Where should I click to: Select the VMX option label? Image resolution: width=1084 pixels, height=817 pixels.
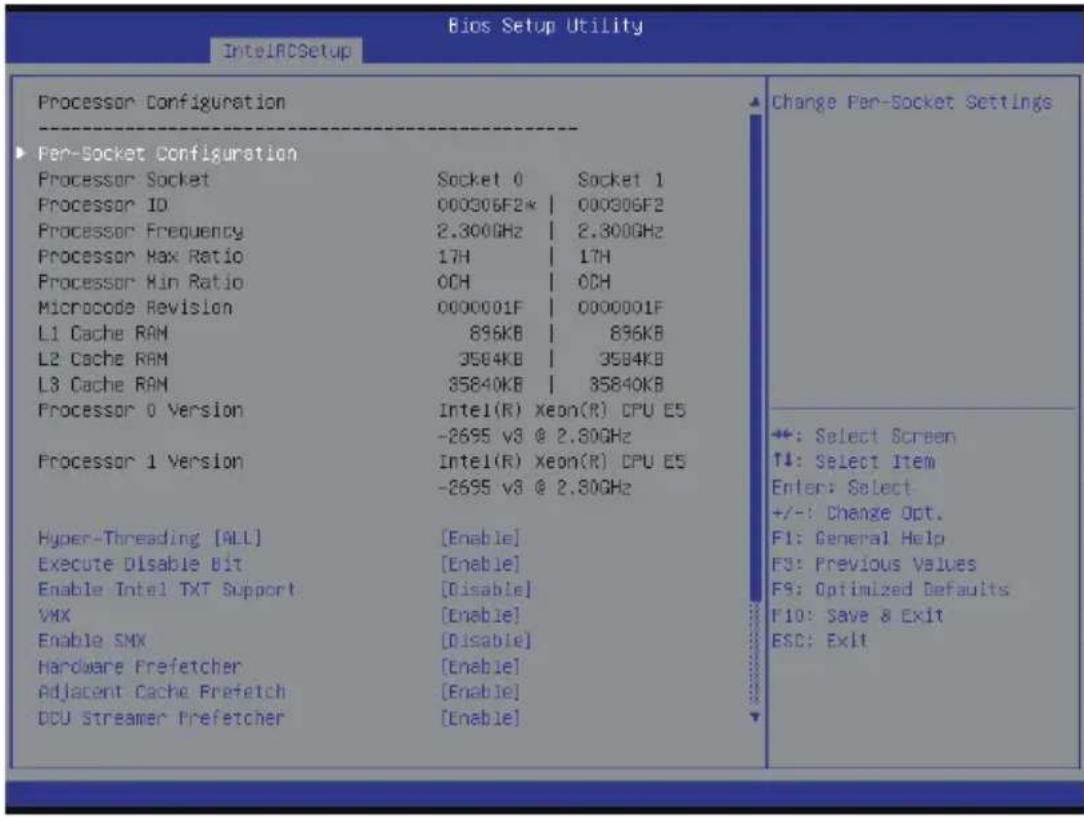coord(54,615)
